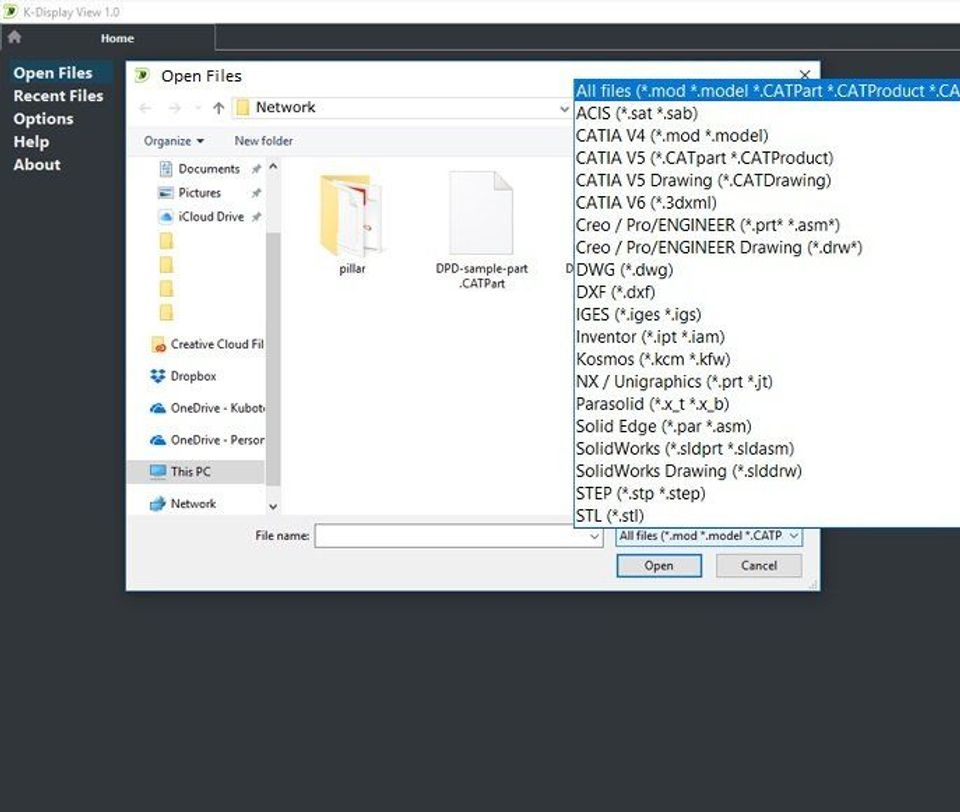This screenshot has width=960, height=812.
Task: Choose CATIA V4 (*.mod *.model) filter
Action: point(767,136)
